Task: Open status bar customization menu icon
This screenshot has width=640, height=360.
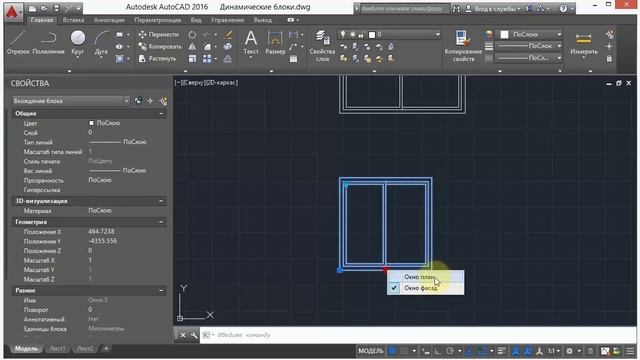Action: tap(630, 351)
